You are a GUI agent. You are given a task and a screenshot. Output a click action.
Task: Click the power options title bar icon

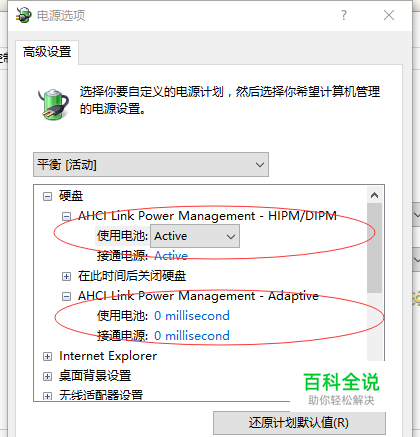click(x=23, y=15)
